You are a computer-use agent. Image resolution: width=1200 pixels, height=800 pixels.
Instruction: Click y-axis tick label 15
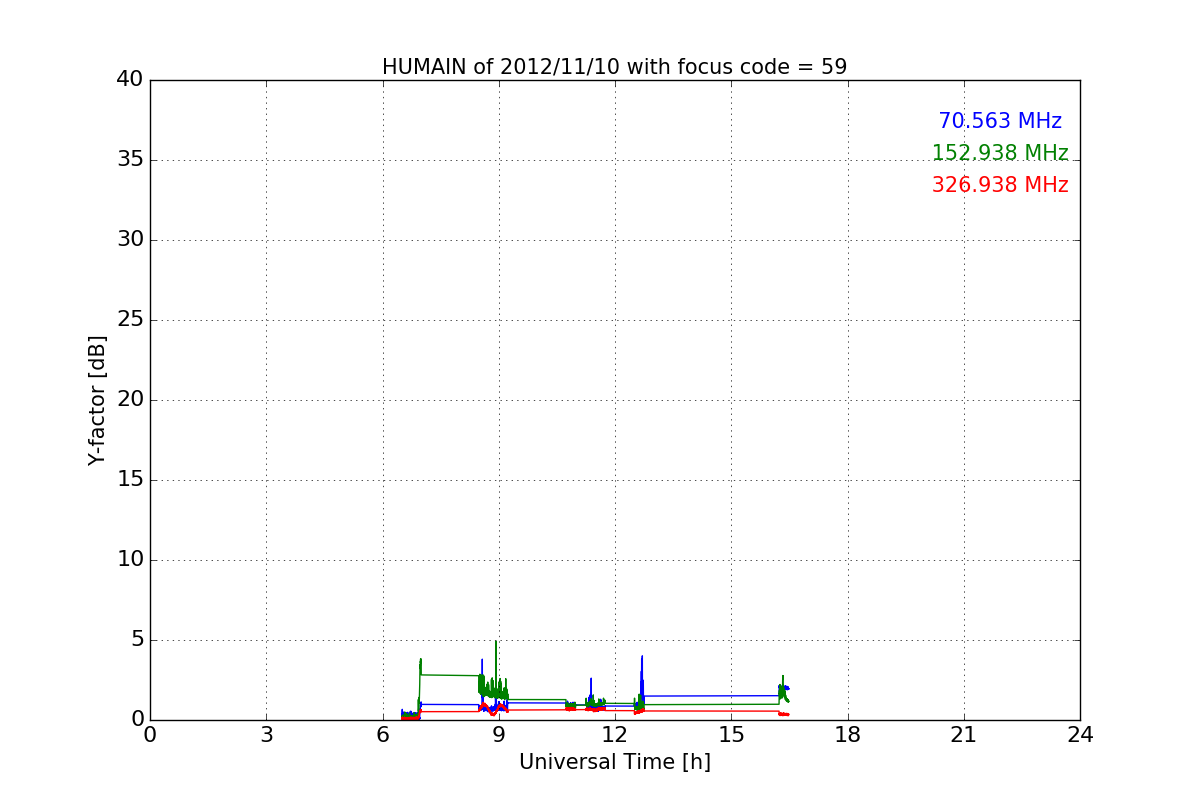[130, 480]
